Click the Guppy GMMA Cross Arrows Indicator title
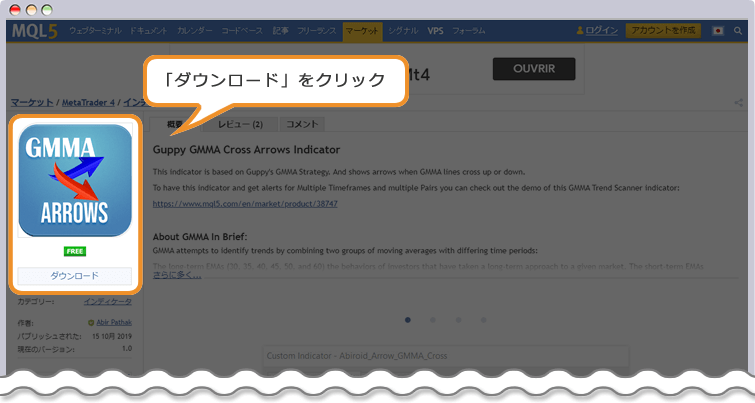The image size is (755, 403). point(246,150)
